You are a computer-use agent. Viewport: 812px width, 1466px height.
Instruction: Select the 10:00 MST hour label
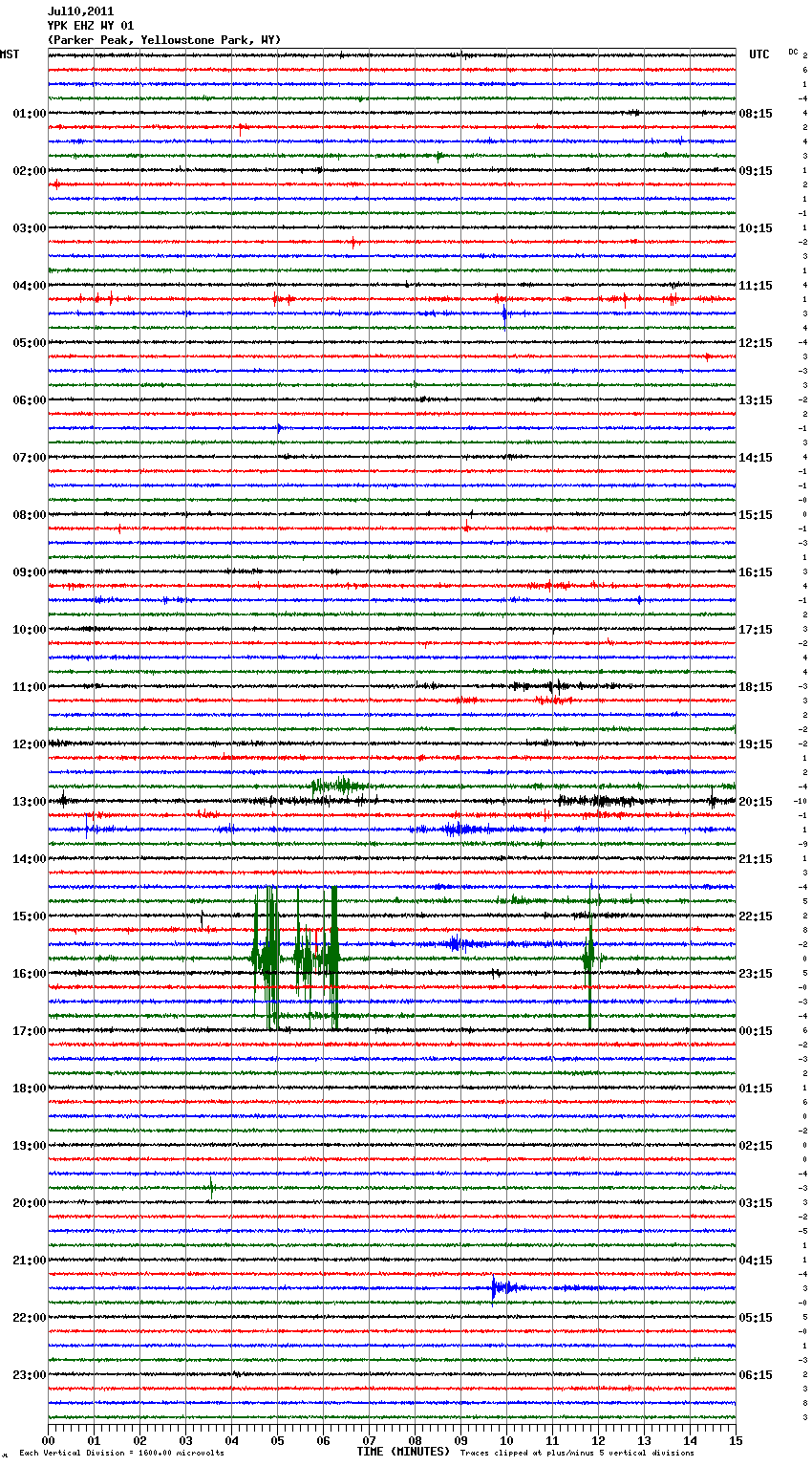point(30,630)
